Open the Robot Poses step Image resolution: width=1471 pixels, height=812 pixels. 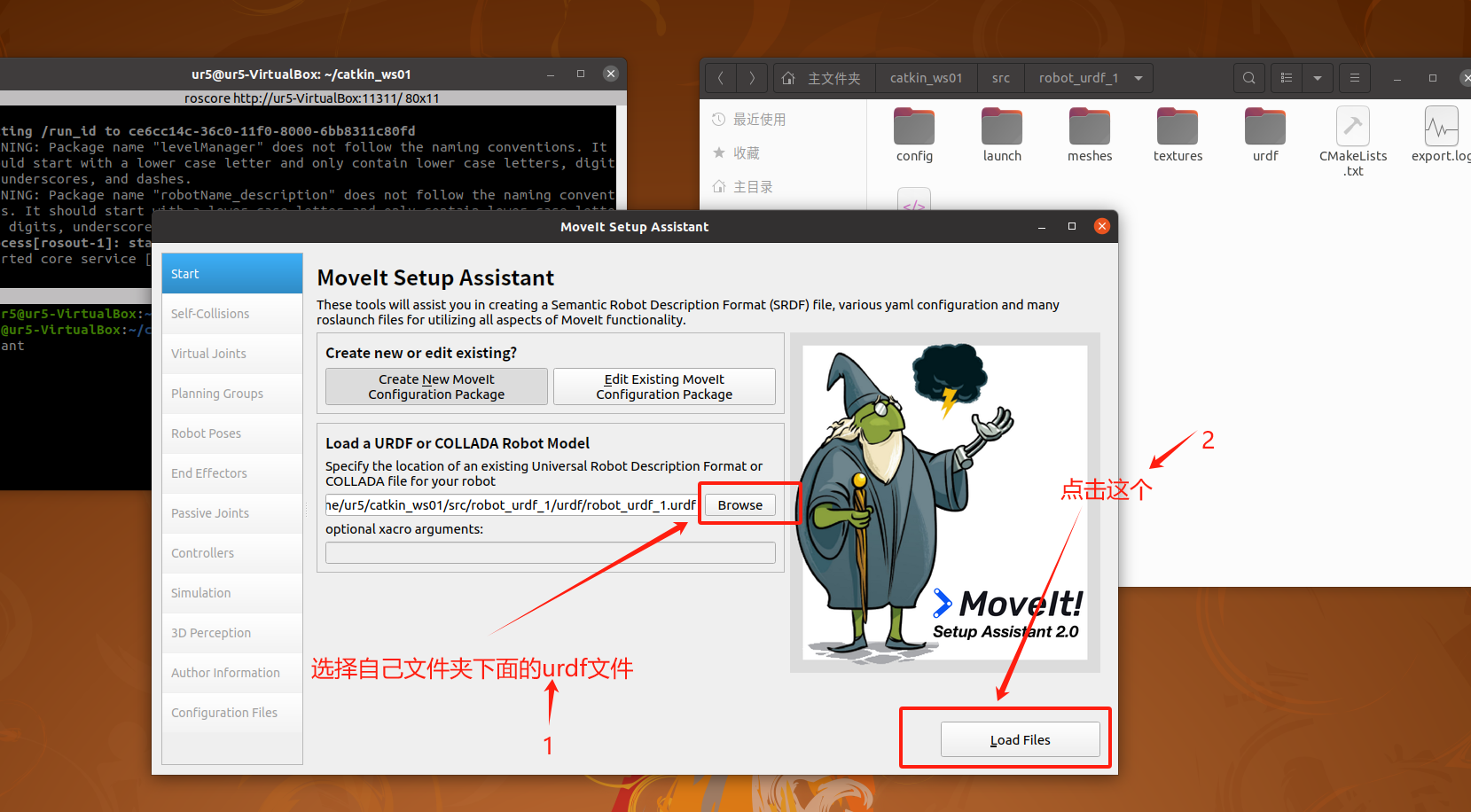[232, 433]
